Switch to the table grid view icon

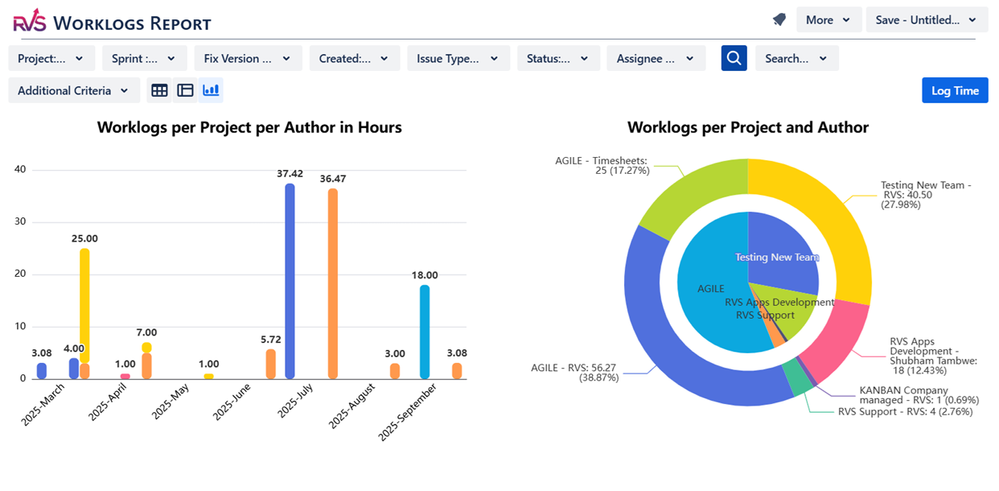160,91
